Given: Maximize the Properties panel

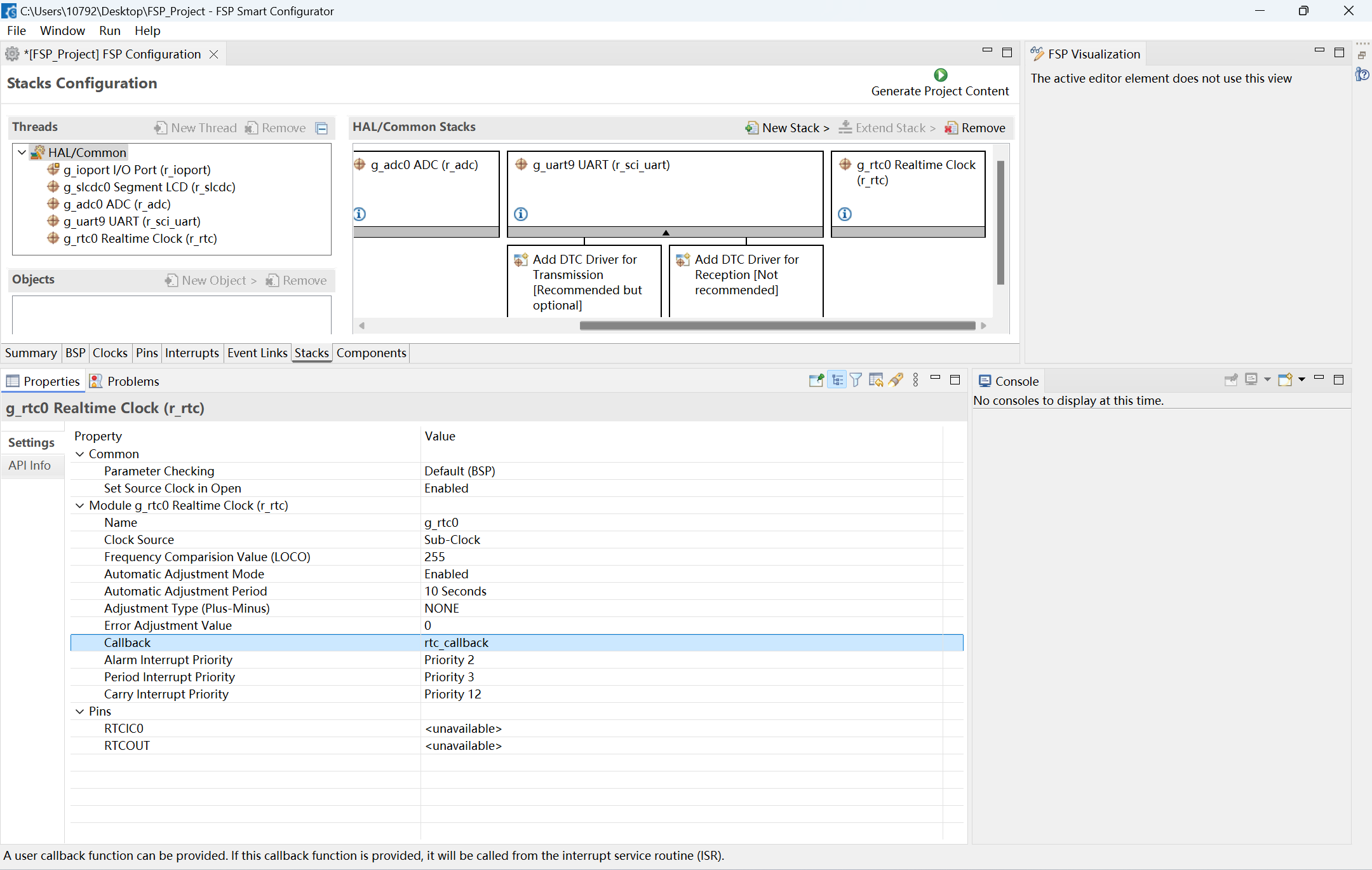Looking at the screenshot, I should point(955,379).
